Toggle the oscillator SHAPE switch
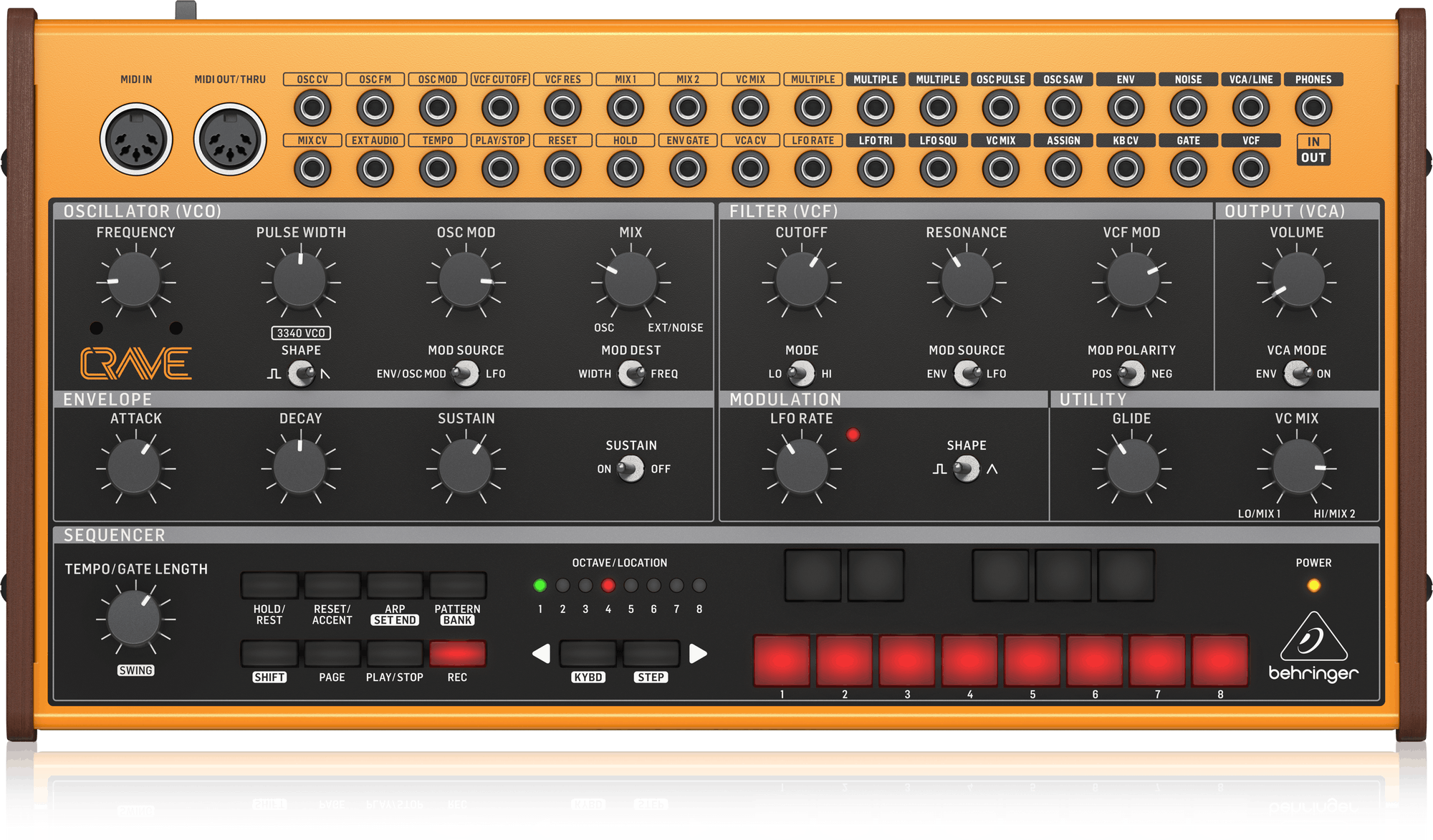Viewport: 1433px width, 840px height. pyautogui.click(x=302, y=374)
